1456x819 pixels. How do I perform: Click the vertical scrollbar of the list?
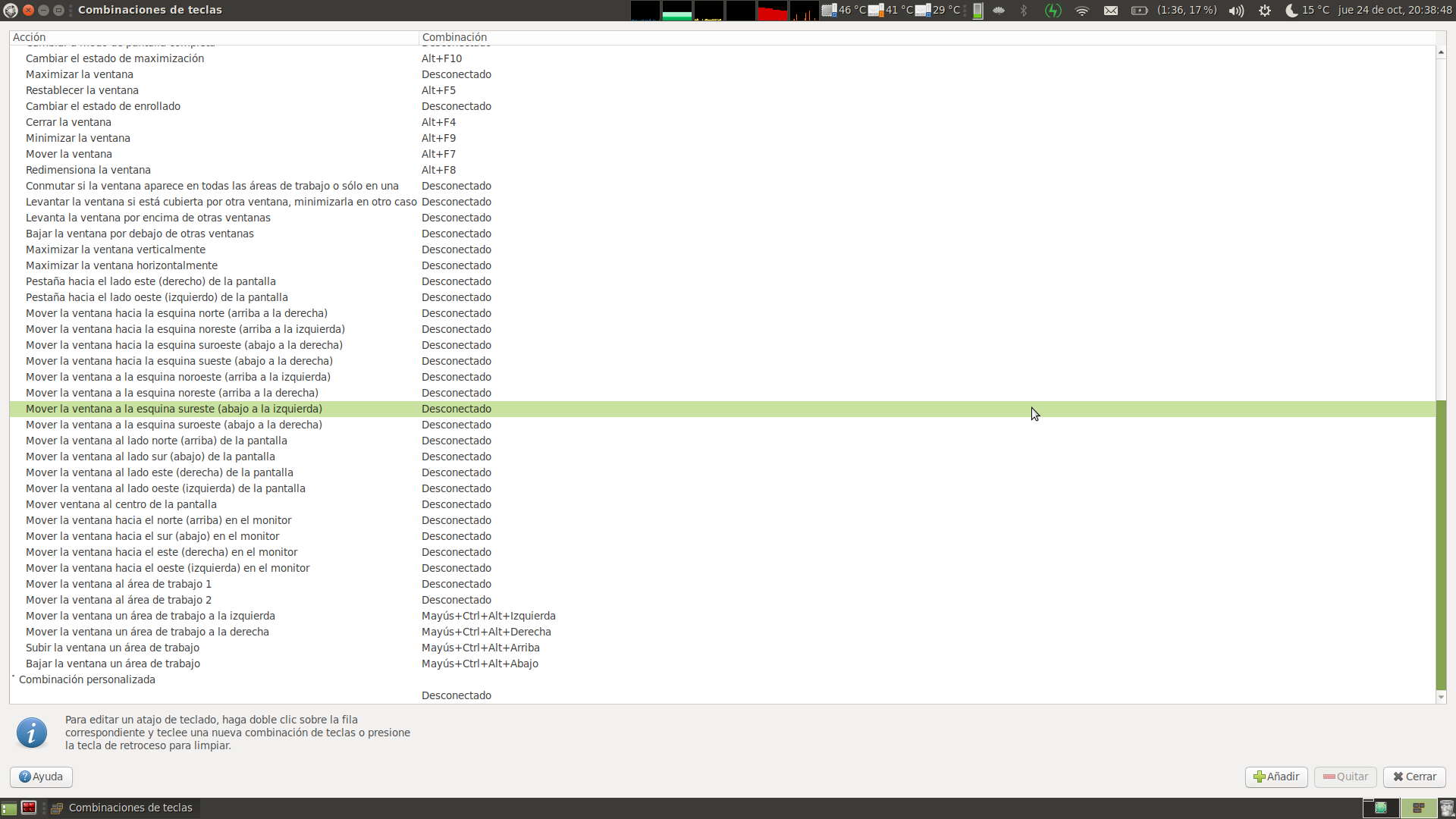[1440, 531]
